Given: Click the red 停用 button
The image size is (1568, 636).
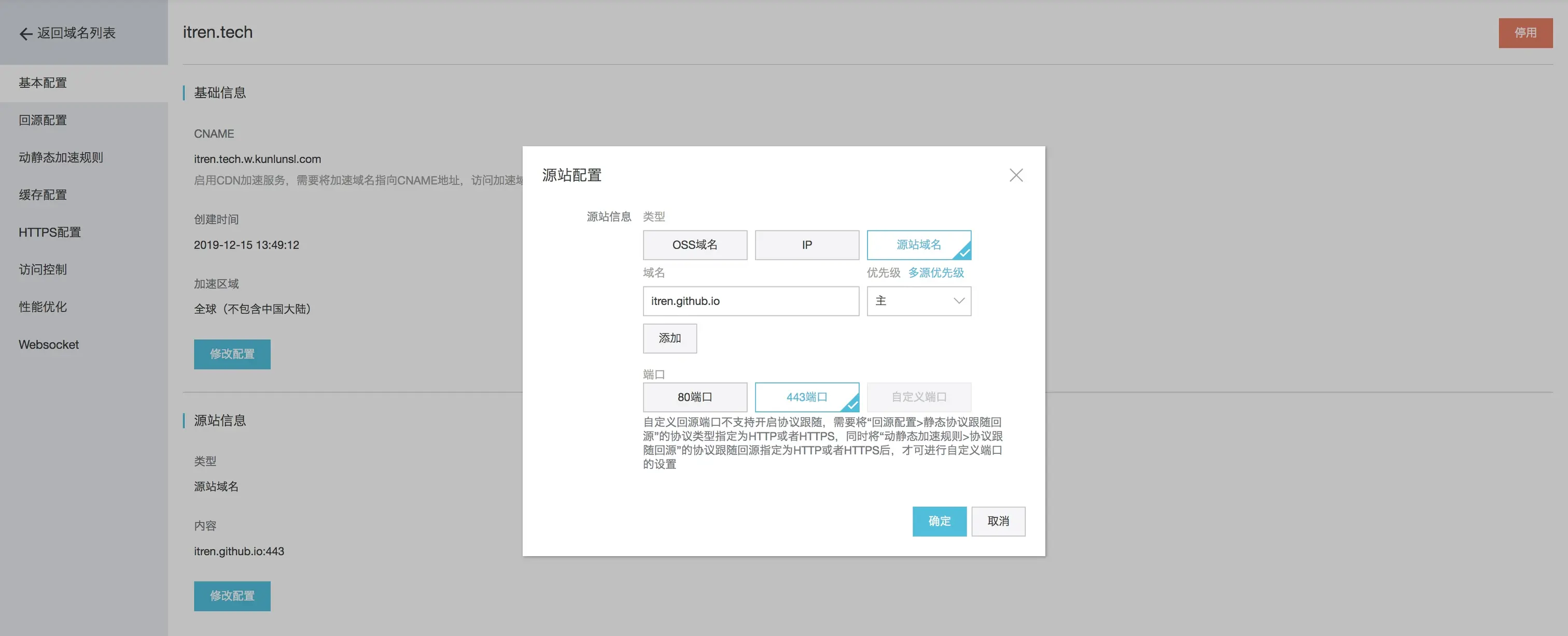Looking at the screenshot, I should tap(1525, 33).
